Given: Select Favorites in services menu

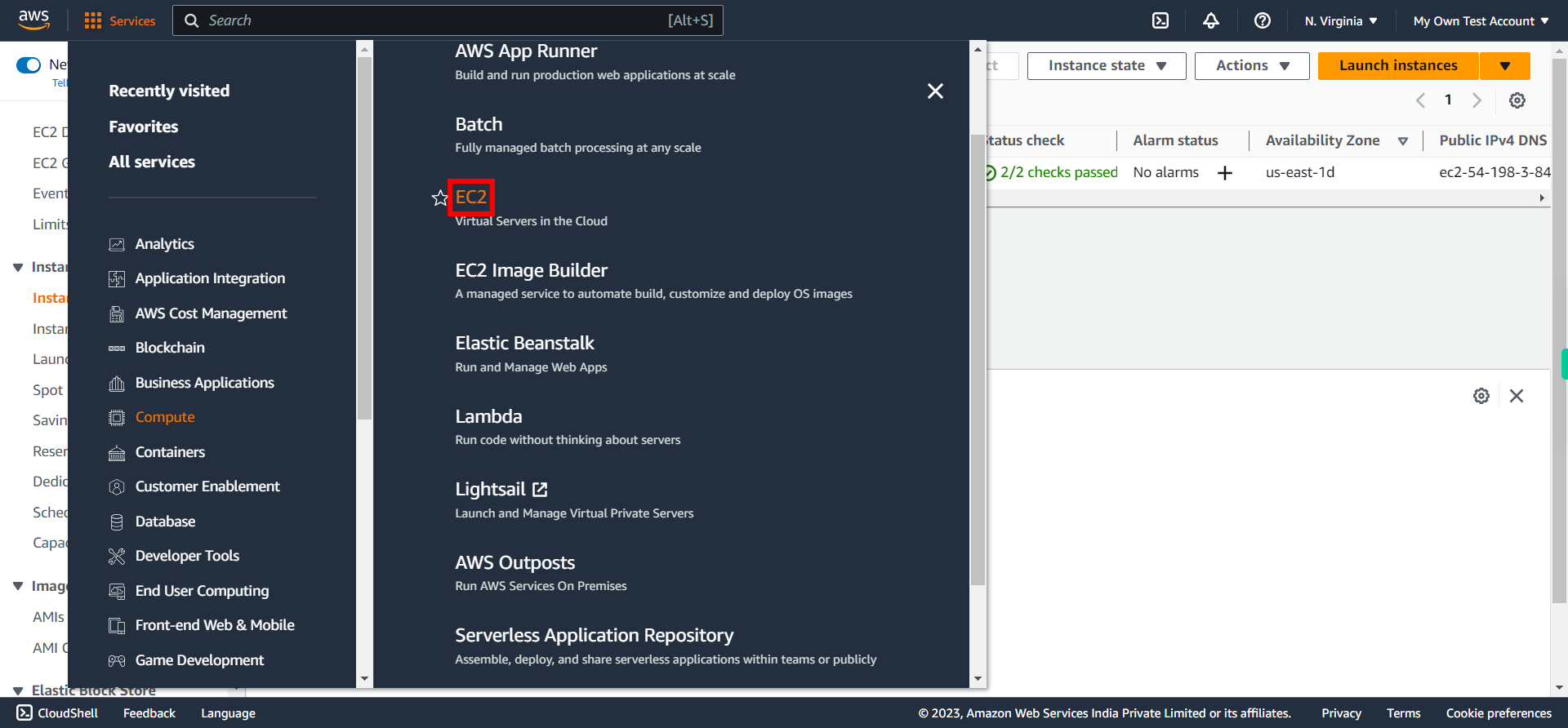Looking at the screenshot, I should [144, 127].
